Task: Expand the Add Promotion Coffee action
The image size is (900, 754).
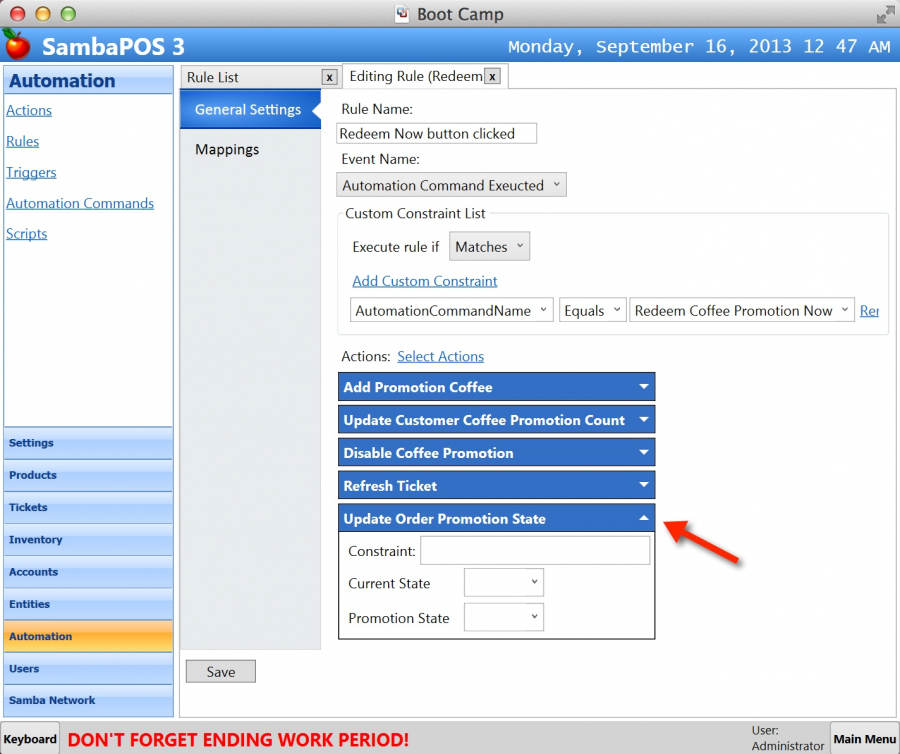Action: click(x=644, y=387)
